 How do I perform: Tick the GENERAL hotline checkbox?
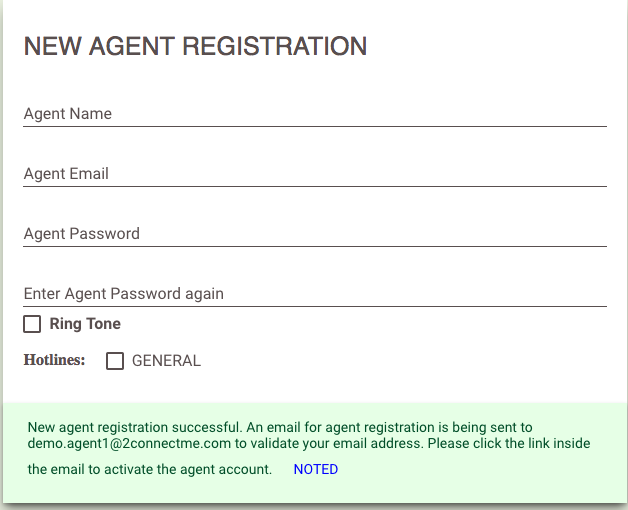pyautogui.click(x=115, y=361)
